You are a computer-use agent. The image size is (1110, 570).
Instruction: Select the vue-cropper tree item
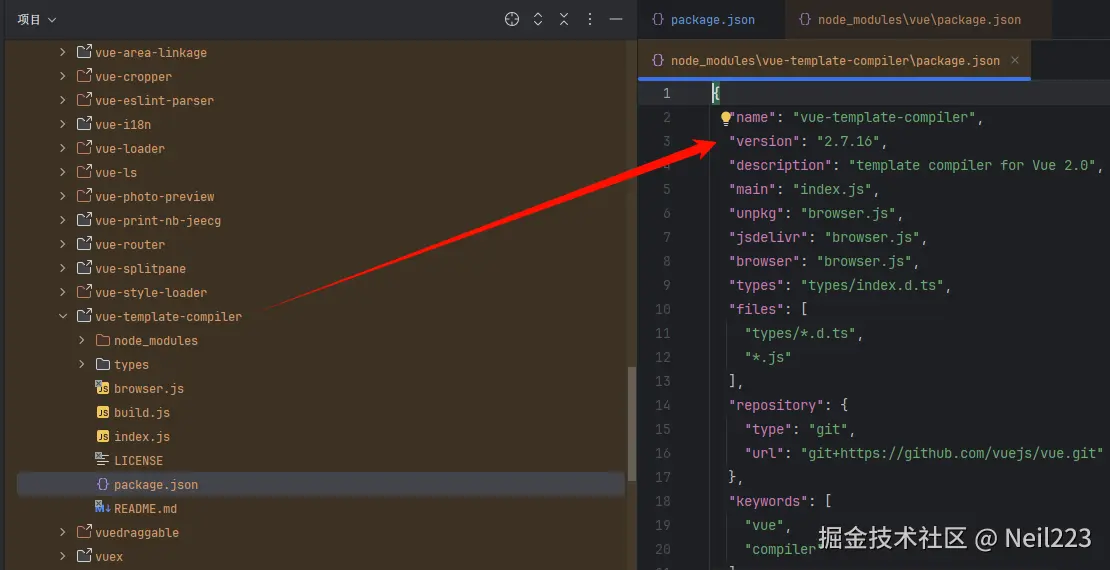[133, 76]
